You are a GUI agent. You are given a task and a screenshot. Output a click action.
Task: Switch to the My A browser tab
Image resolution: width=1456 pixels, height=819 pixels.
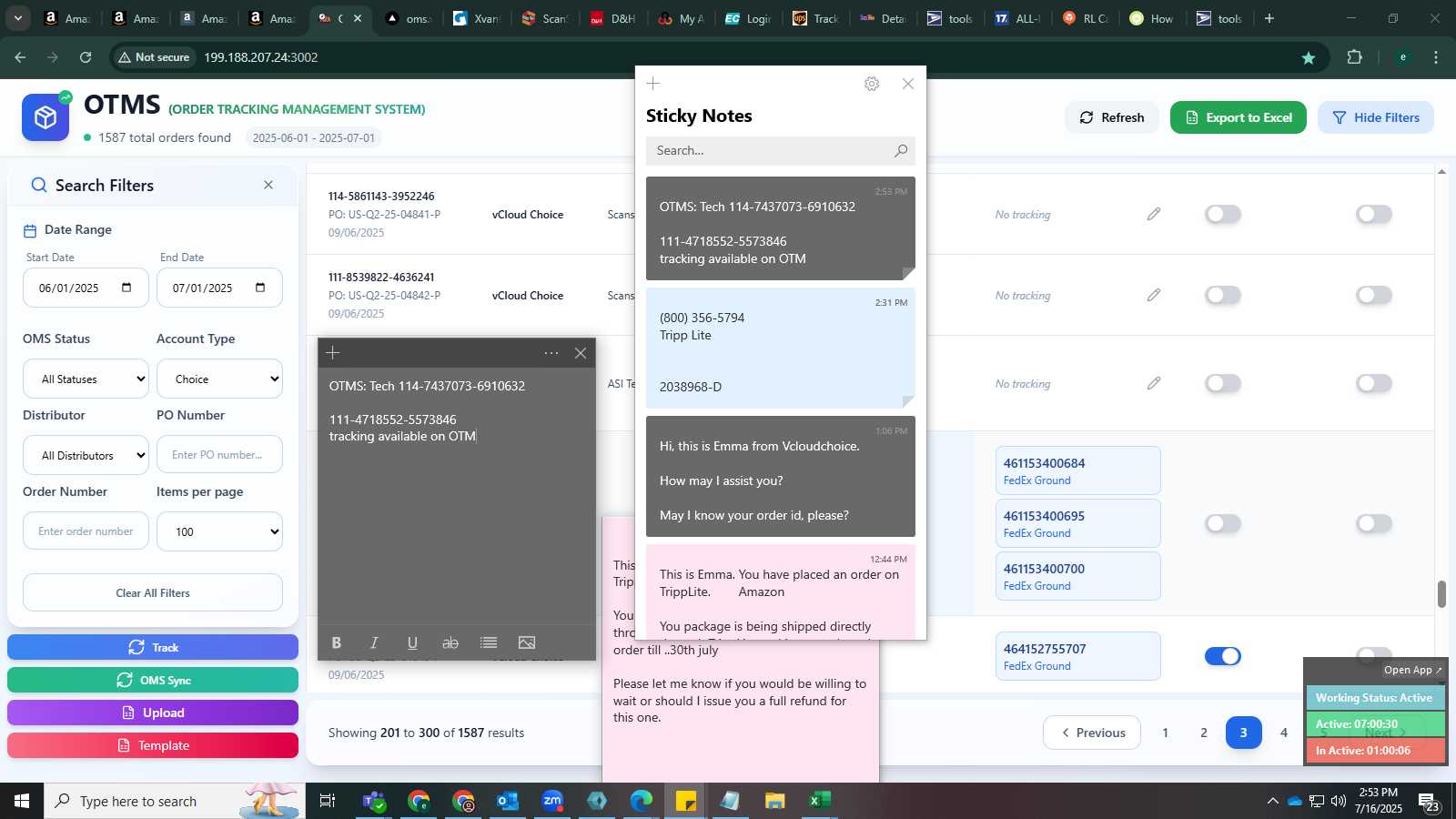(x=682, y=18)
